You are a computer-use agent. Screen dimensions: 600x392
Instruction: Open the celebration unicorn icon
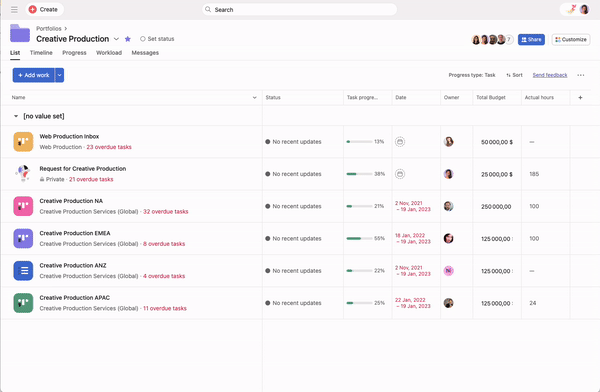pyautogui.click(x=571, y=9)
